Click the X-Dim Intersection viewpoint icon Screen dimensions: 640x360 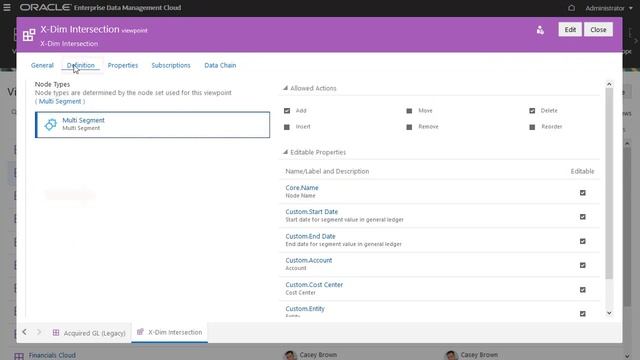(x=29, y=35)
